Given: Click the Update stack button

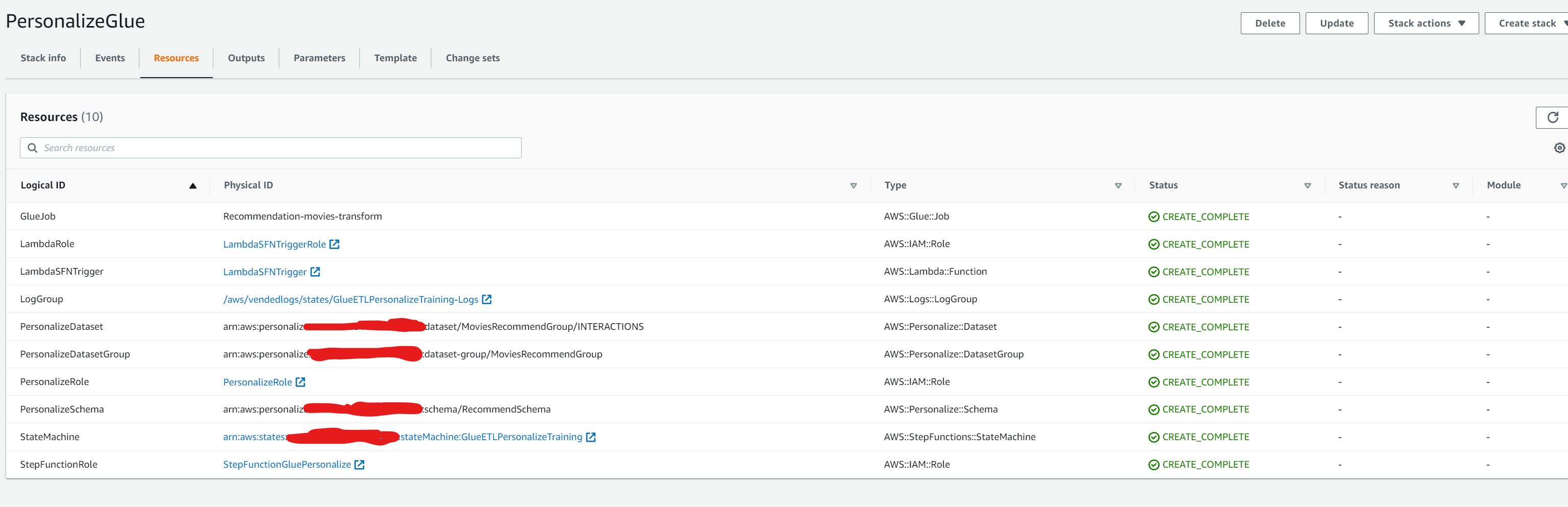Looking at the screenshot, I should tap(1336, 23).
